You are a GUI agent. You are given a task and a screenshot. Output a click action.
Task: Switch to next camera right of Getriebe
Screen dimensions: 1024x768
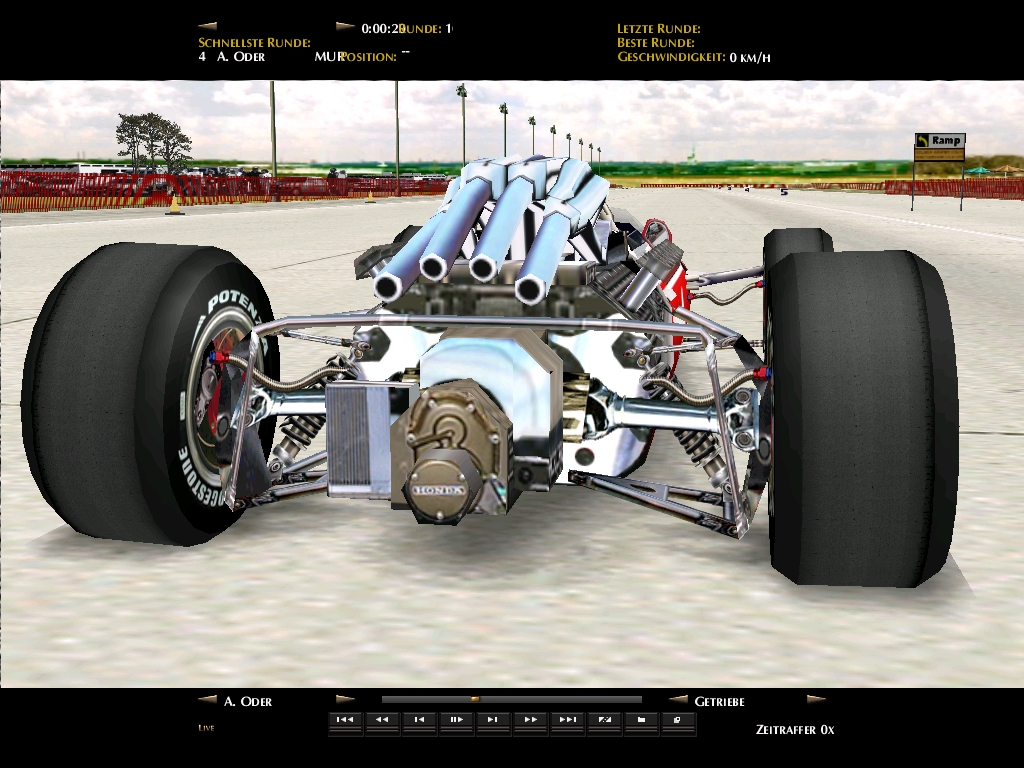click(816, 700)
